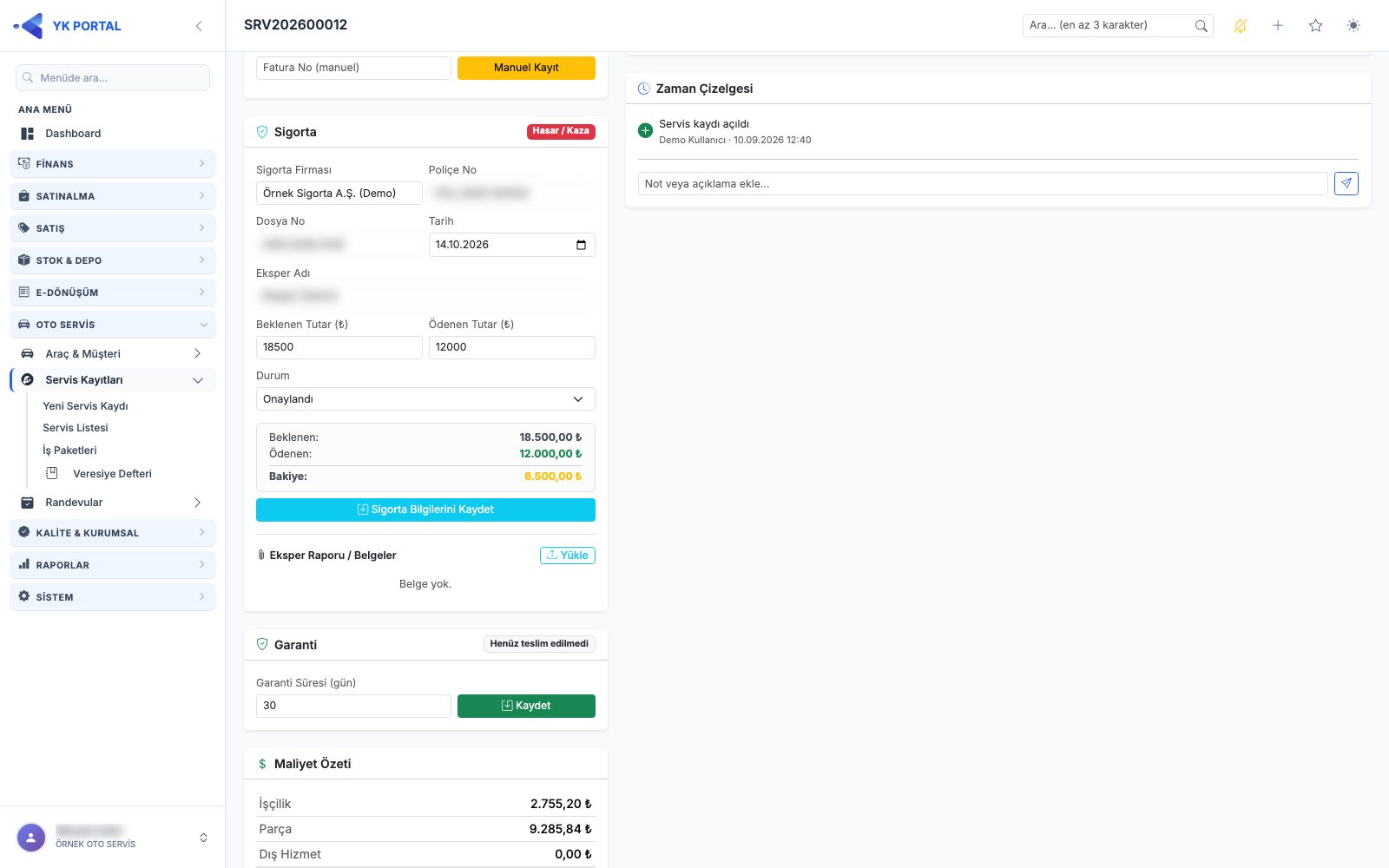Viewport: 1389px width, 868px height.
Task: Open Servis Listesi from the sidebar
Action: coord(76,428)
